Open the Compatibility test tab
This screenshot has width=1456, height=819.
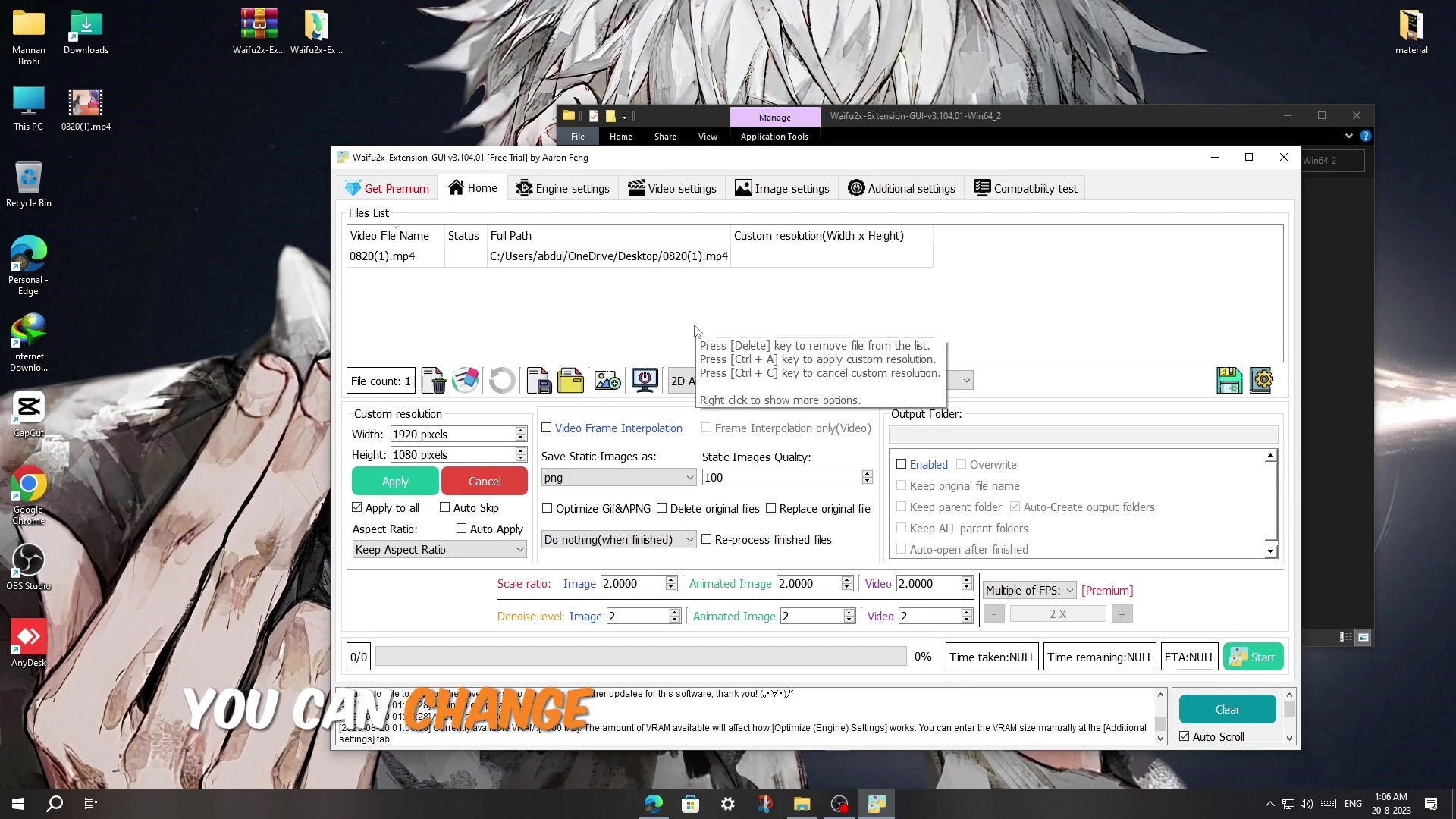point(1025,188)
